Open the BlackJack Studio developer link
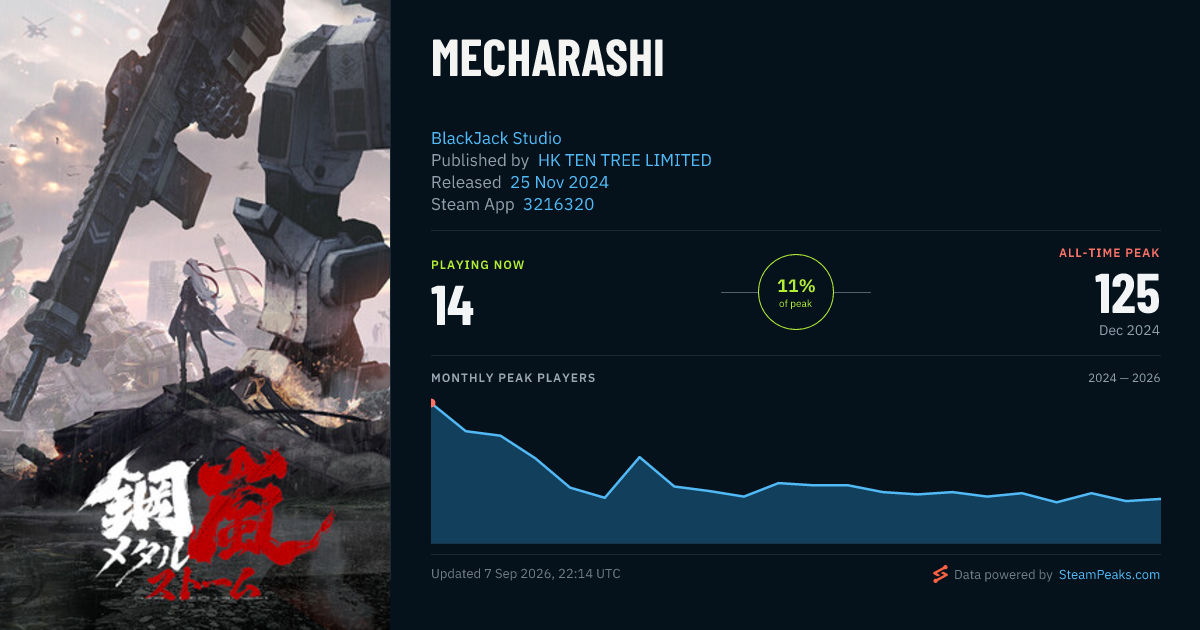 tap(496, 138)
